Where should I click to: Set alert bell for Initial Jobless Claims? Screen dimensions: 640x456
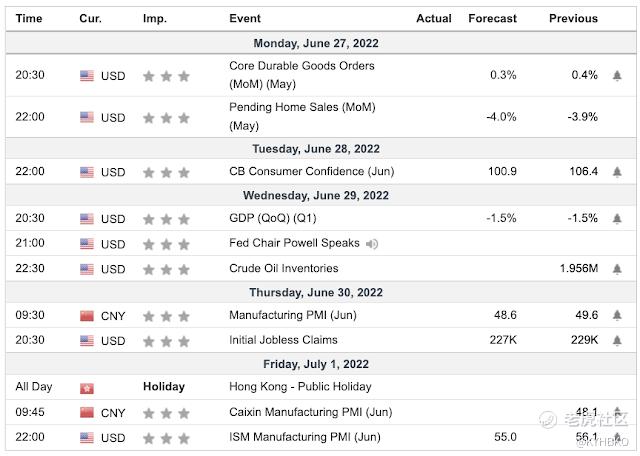[617, 340]
